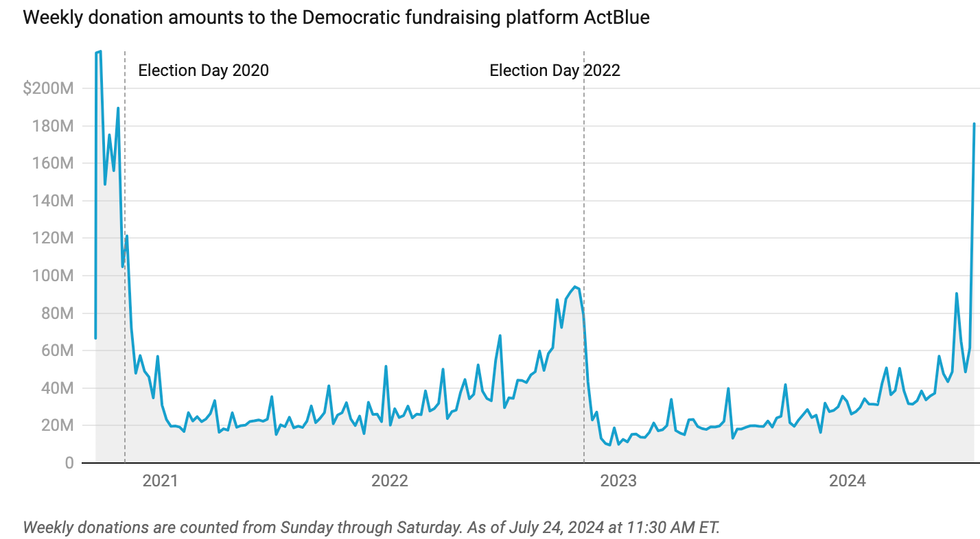Click the 2024 x-axis year label
Viewport: 980px width, 539px height.
pos(847,481)
